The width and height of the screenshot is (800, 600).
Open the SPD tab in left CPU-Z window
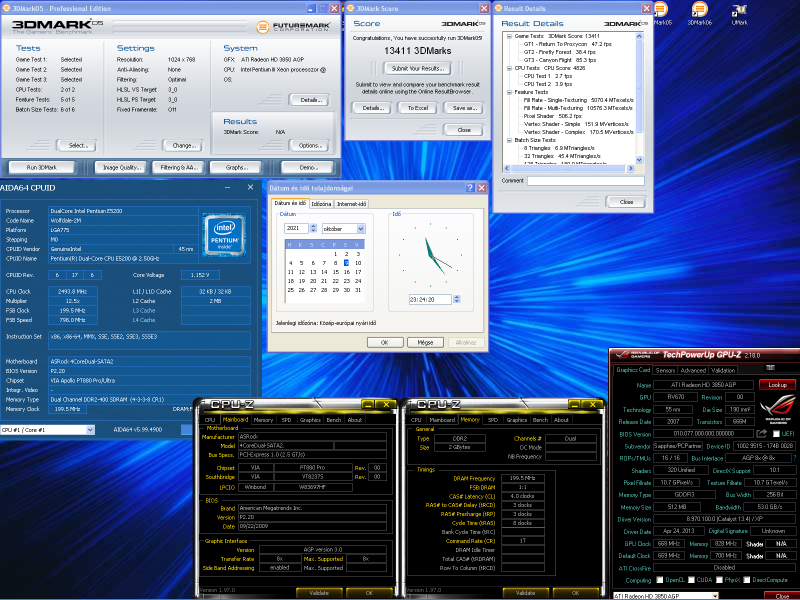[286, 420]
